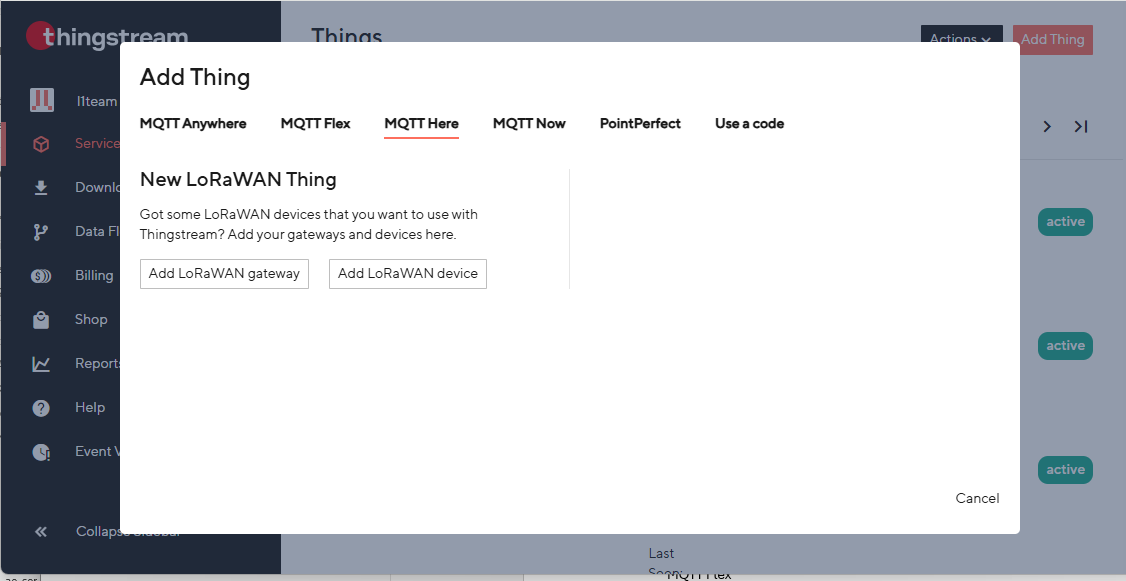Click the Billing coins icon
The width and height of the screenshot is (1126, 581).
pos(41,276)
